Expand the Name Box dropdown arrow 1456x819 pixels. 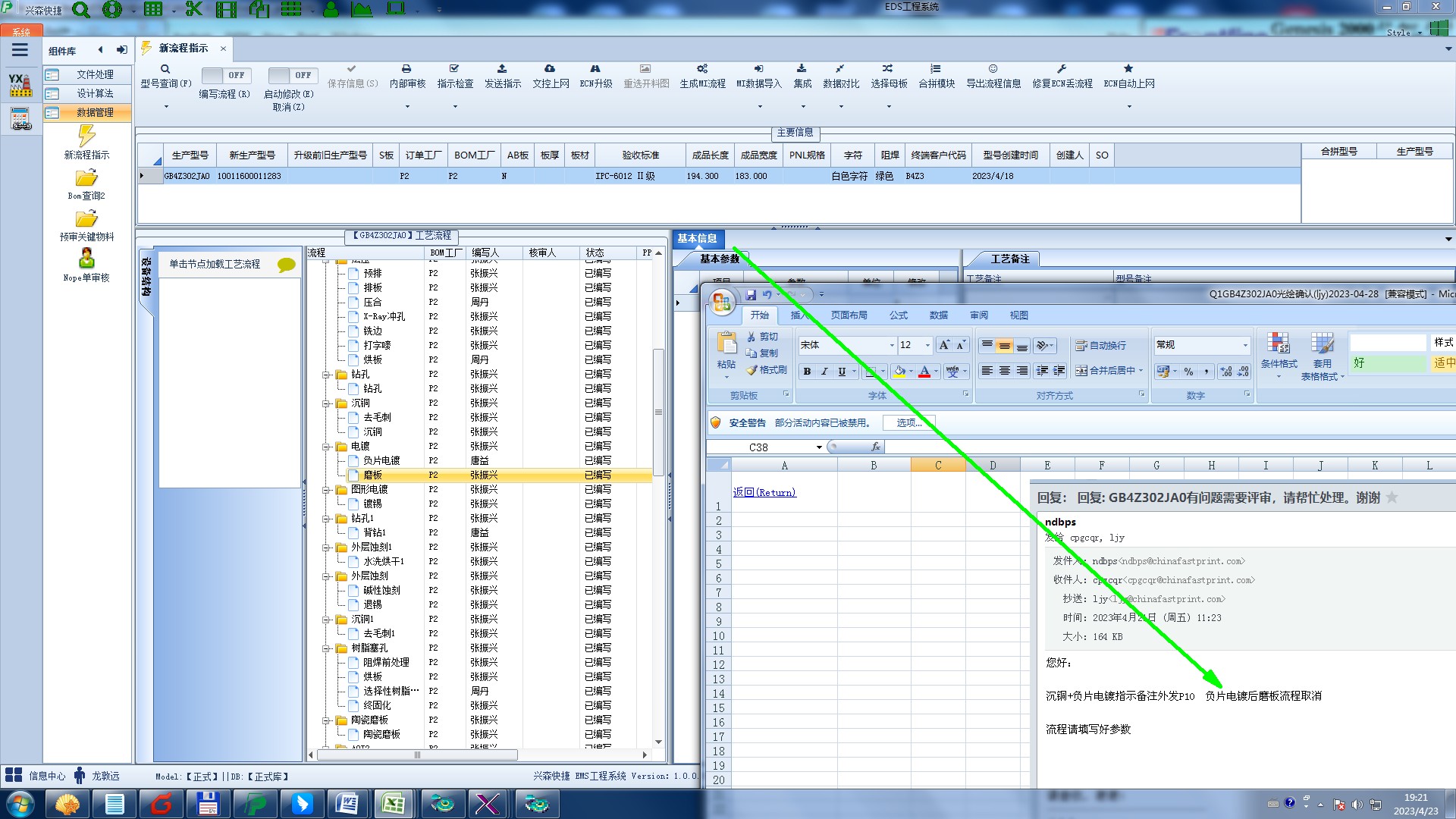(x=819, y=447)
